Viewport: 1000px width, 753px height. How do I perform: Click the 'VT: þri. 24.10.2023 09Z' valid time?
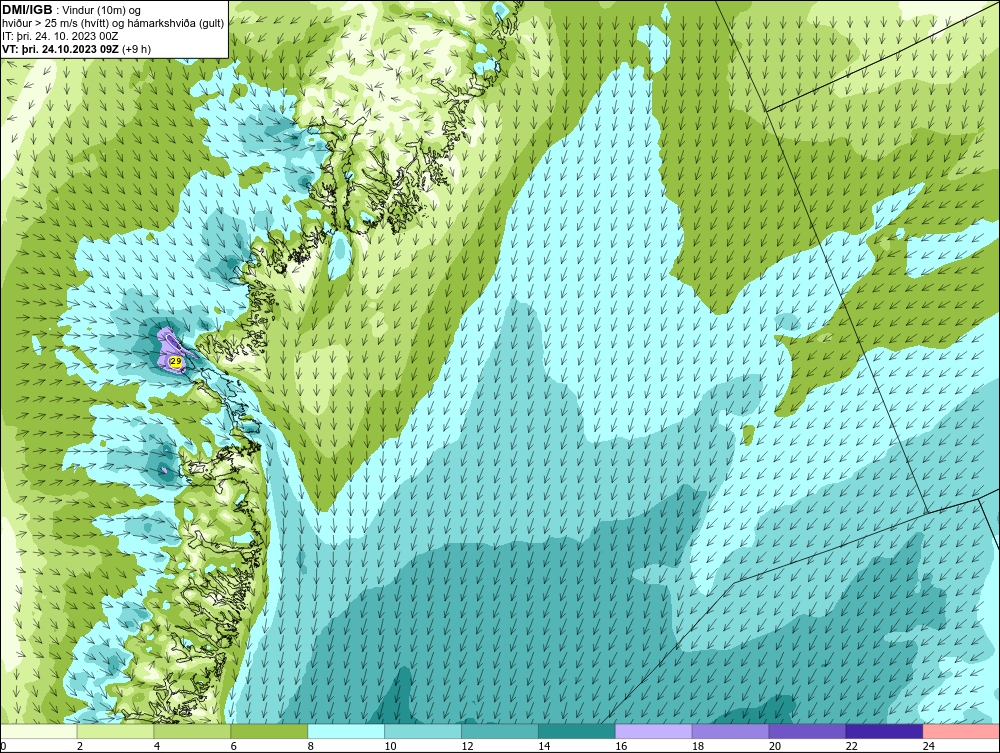[60, 49]
